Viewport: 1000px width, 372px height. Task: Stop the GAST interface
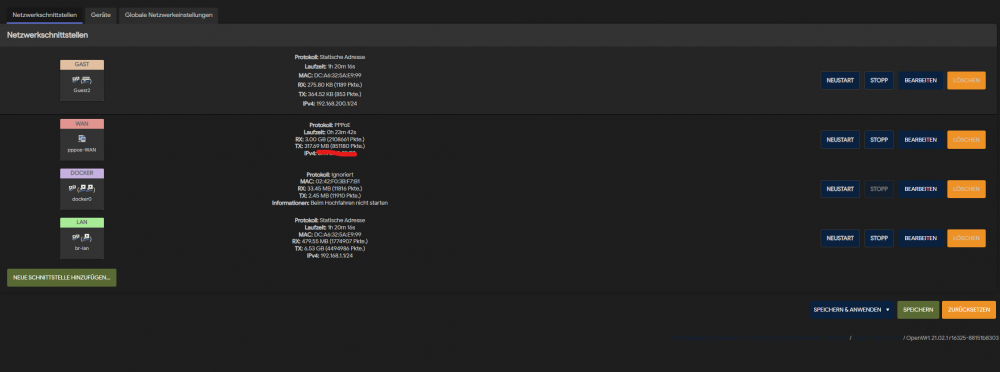tap(879, 80)
